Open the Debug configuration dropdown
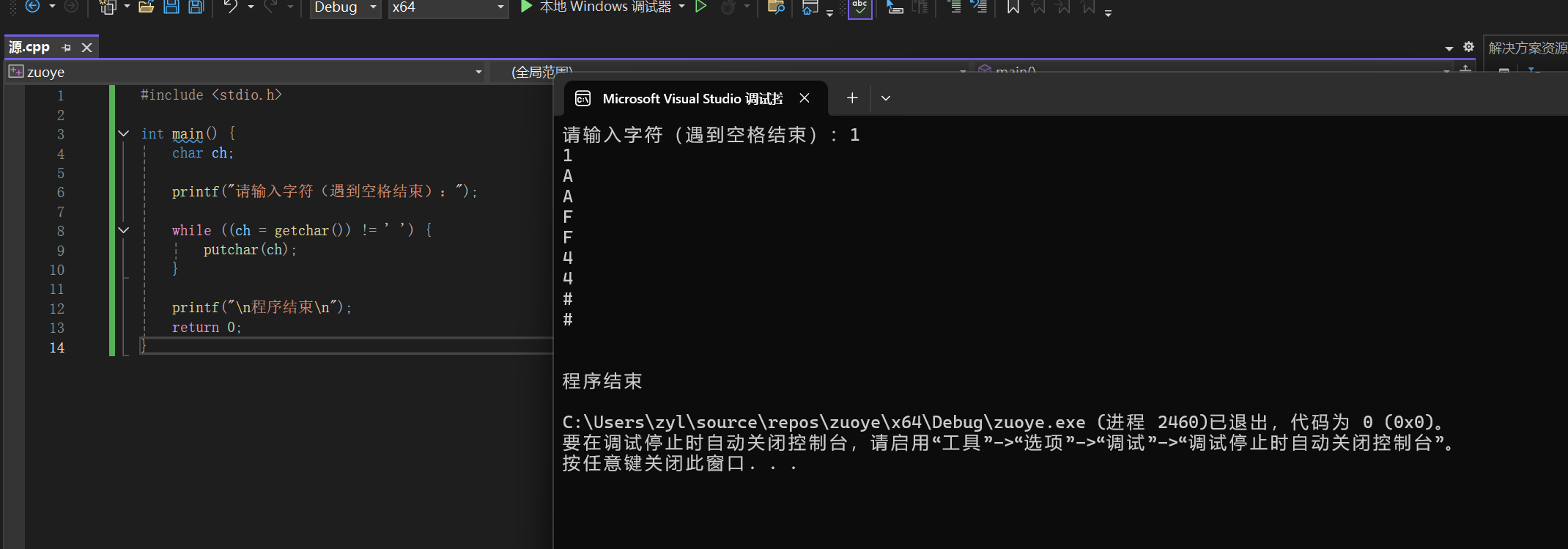The image size is (1568, 549). [x=345, y=7]
